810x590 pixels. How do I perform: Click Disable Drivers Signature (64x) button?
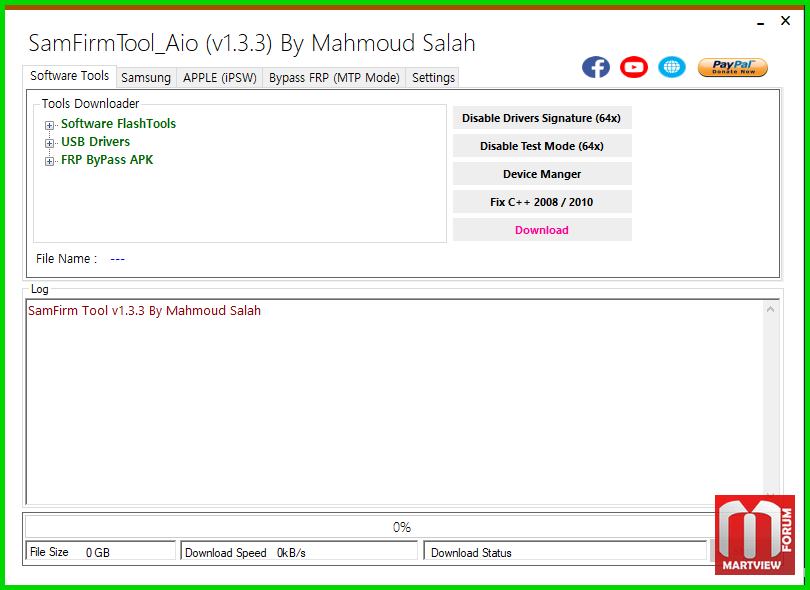(x=542, y=118)
